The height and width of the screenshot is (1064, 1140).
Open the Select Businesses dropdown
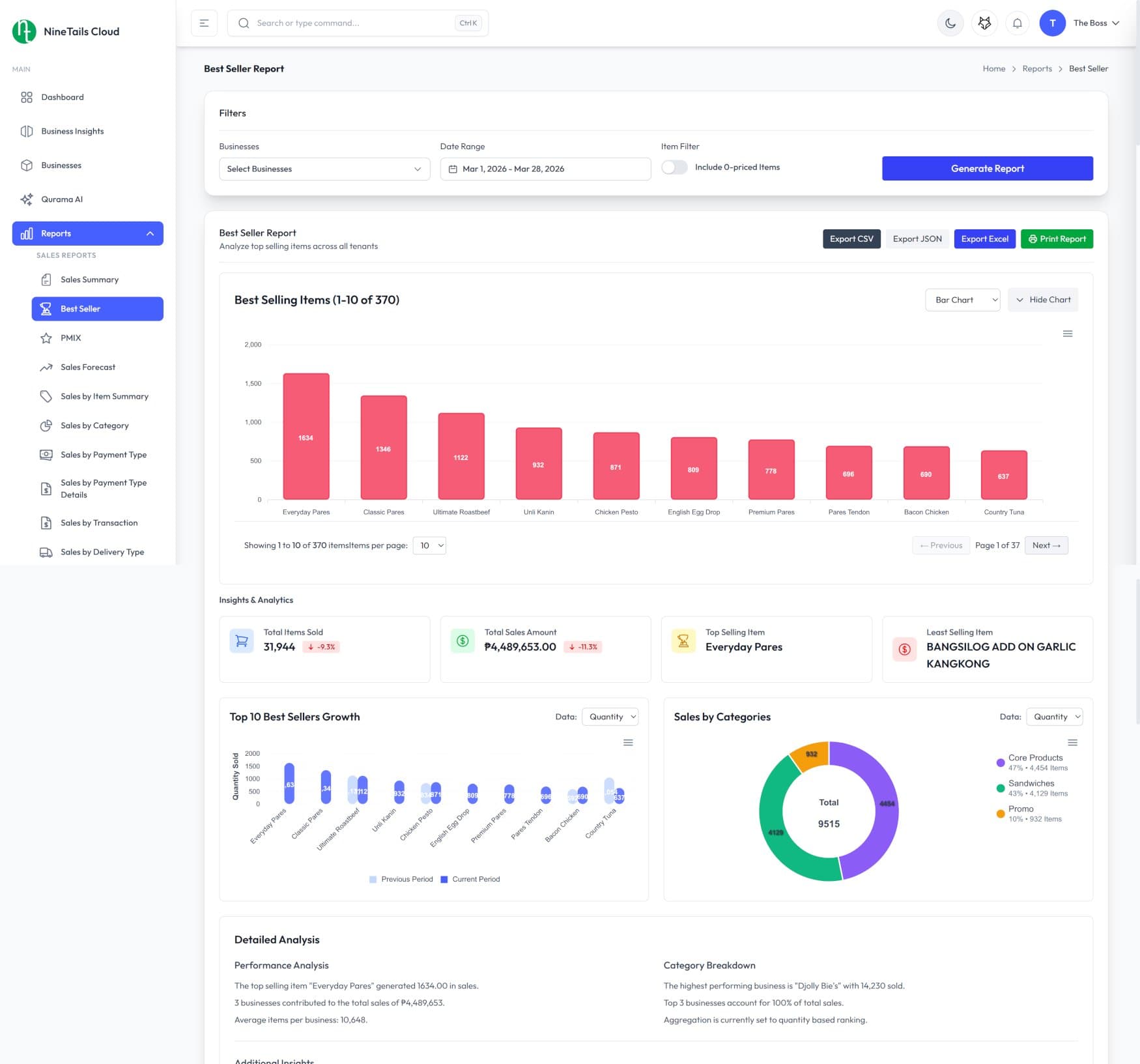tap(324, 169)
